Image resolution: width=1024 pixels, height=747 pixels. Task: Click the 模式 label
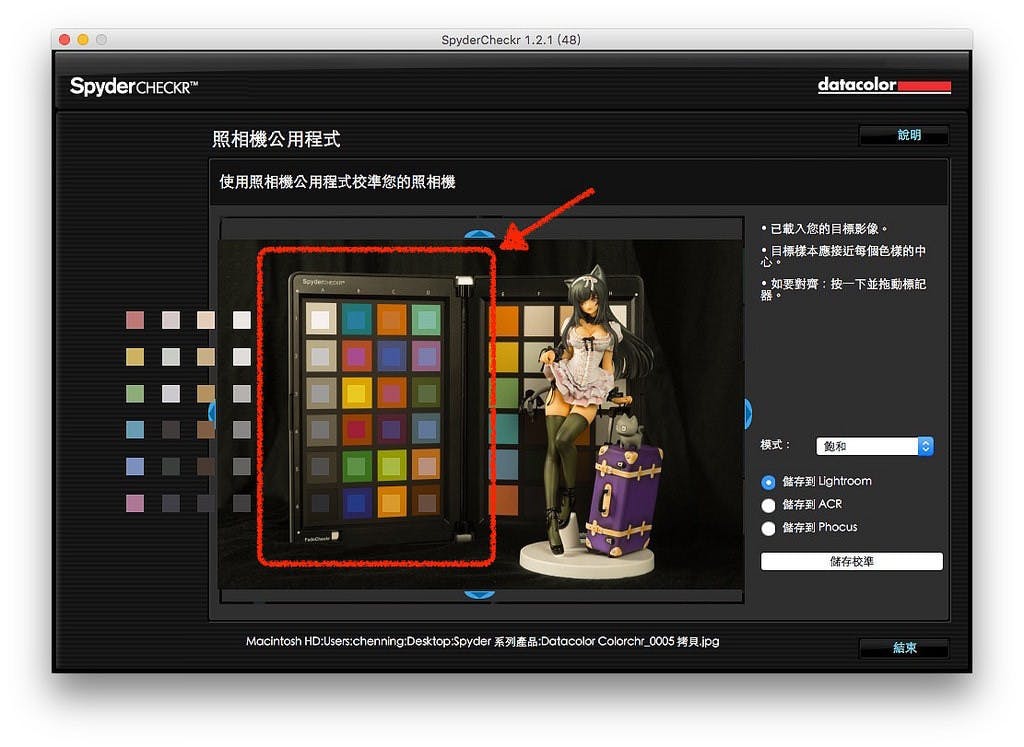click(x=775, y=445)
